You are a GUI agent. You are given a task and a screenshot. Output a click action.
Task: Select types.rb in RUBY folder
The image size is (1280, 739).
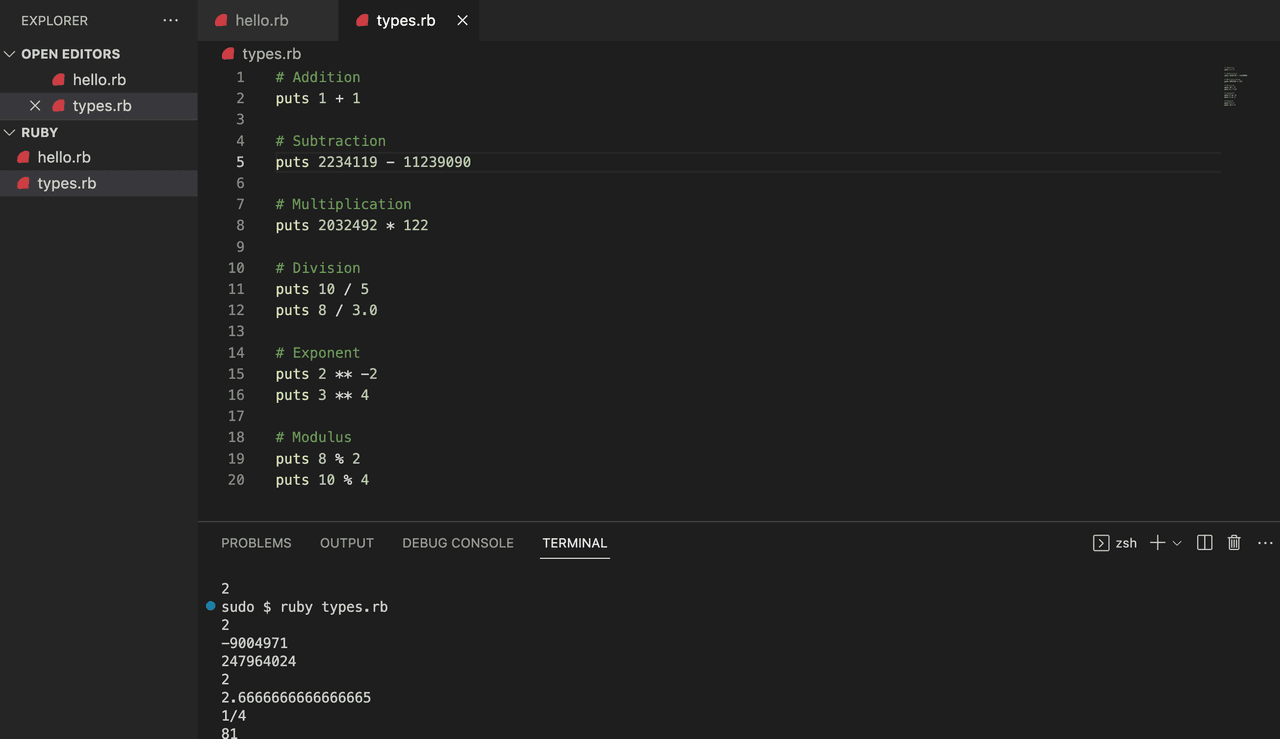click(99, 184)
